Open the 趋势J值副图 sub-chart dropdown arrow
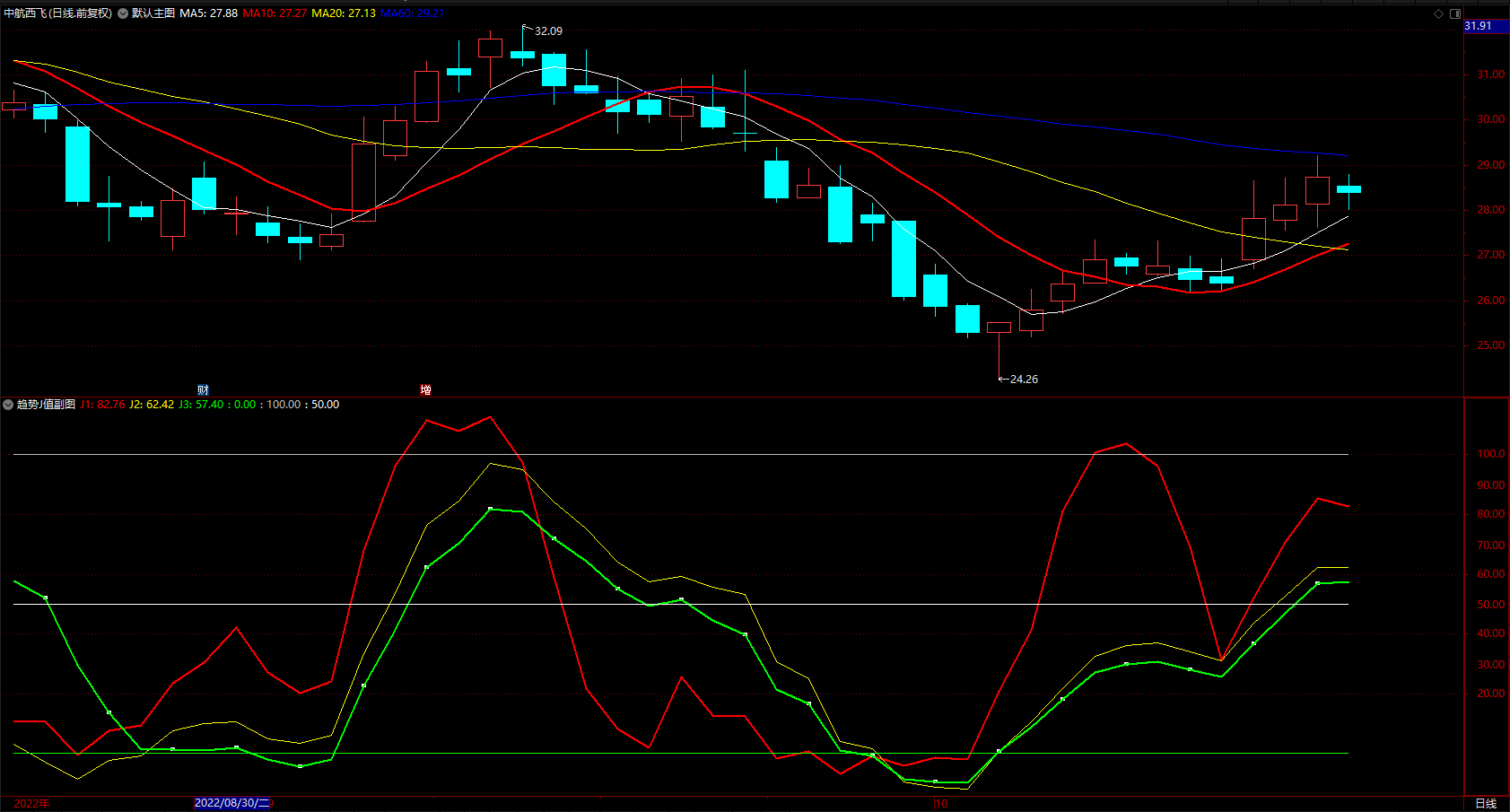The height and width of the screenshot is (812, 1510). pyautogui.click(x=8, y=405)
